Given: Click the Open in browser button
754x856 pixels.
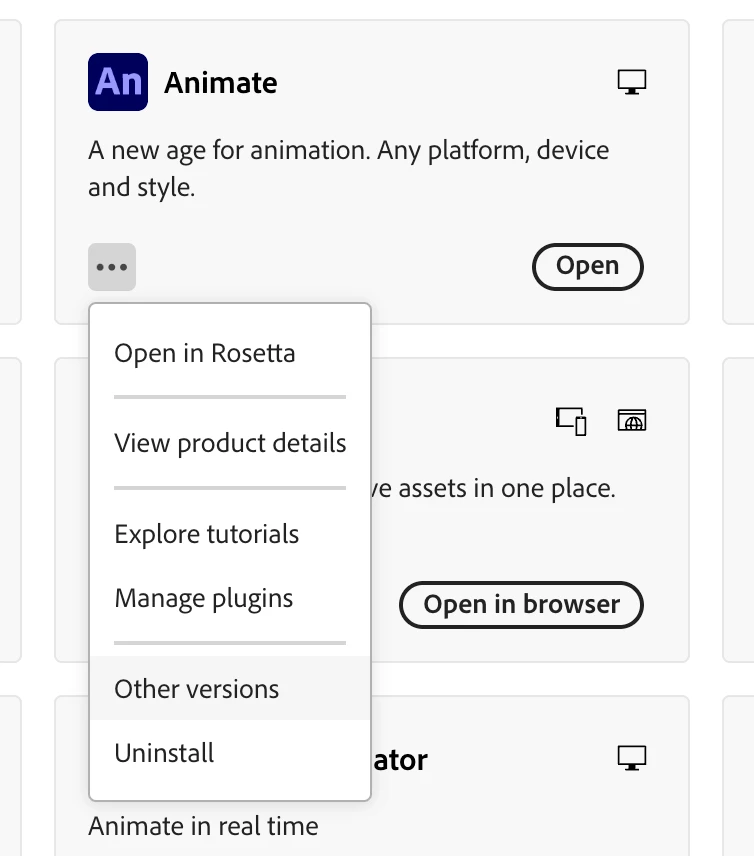Looking at the screenshot, I should [x=521, y=605].
